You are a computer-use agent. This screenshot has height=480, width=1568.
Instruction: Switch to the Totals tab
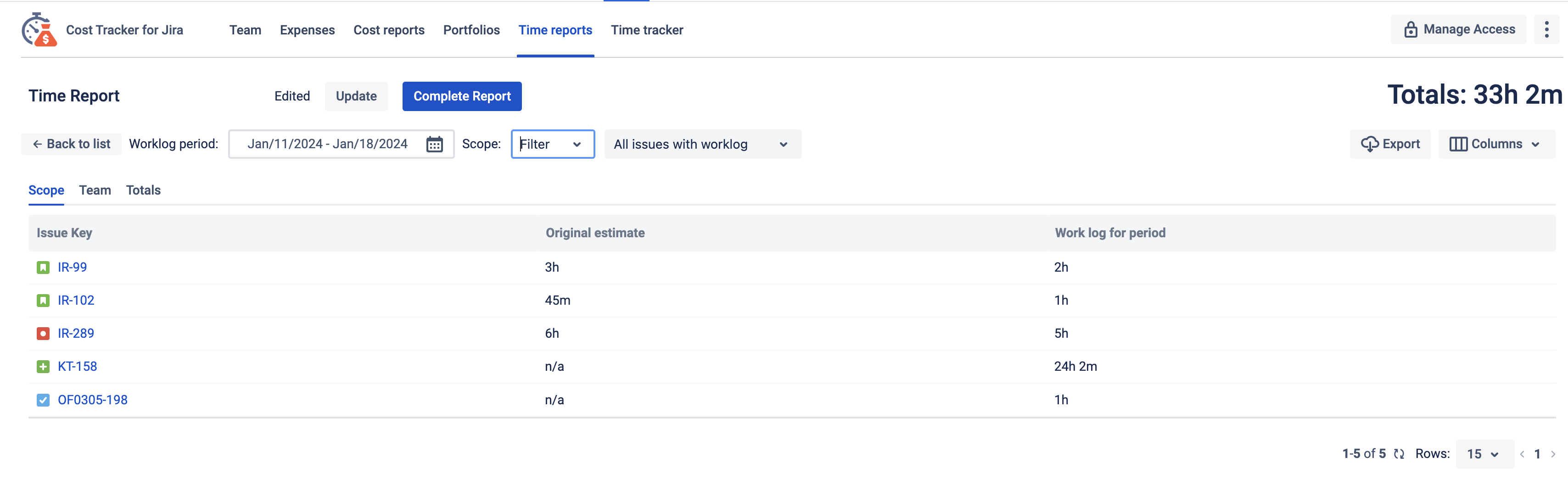[142, 190]
